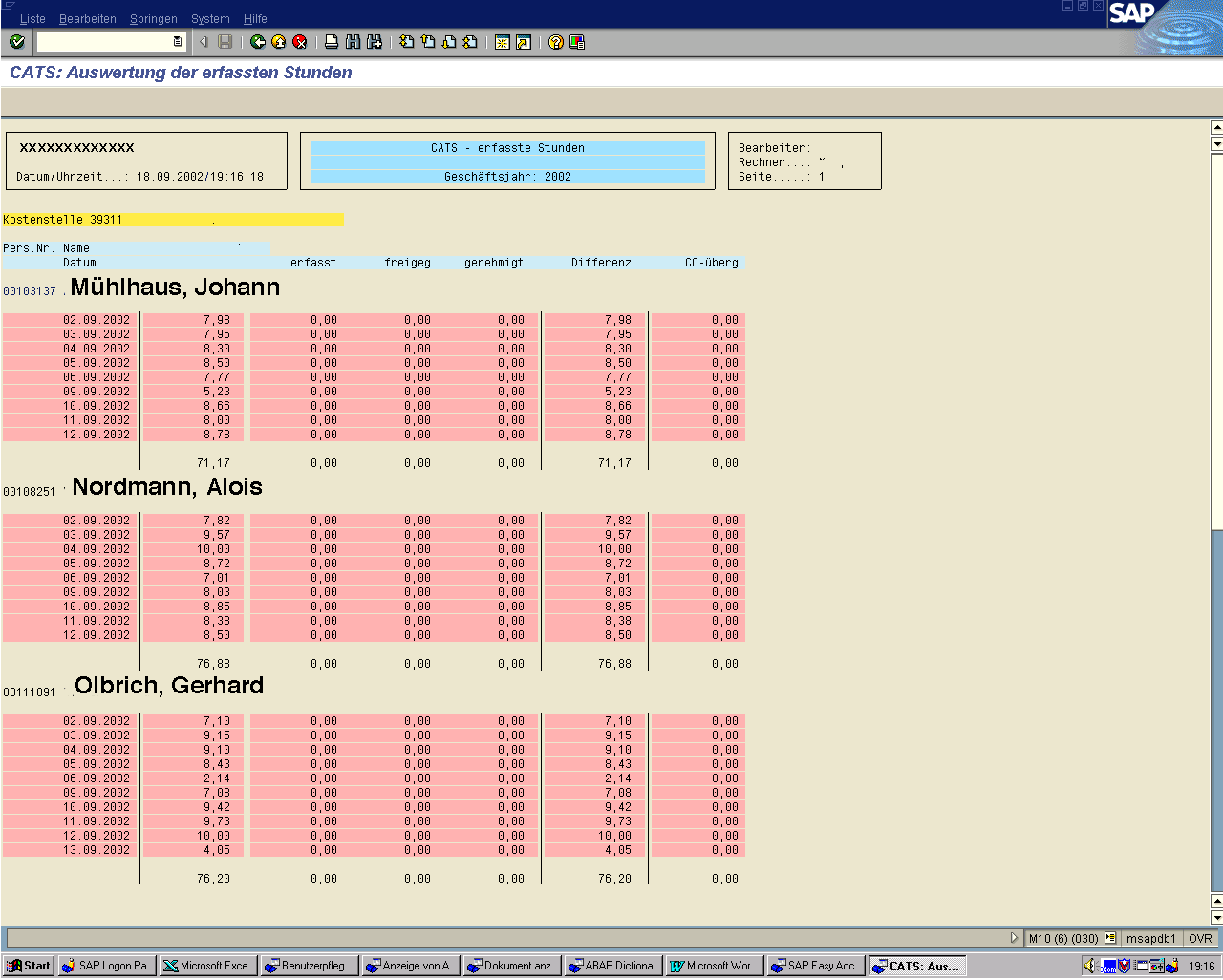
Task: Open the Hilfe menu
Action: coord(255,19)
